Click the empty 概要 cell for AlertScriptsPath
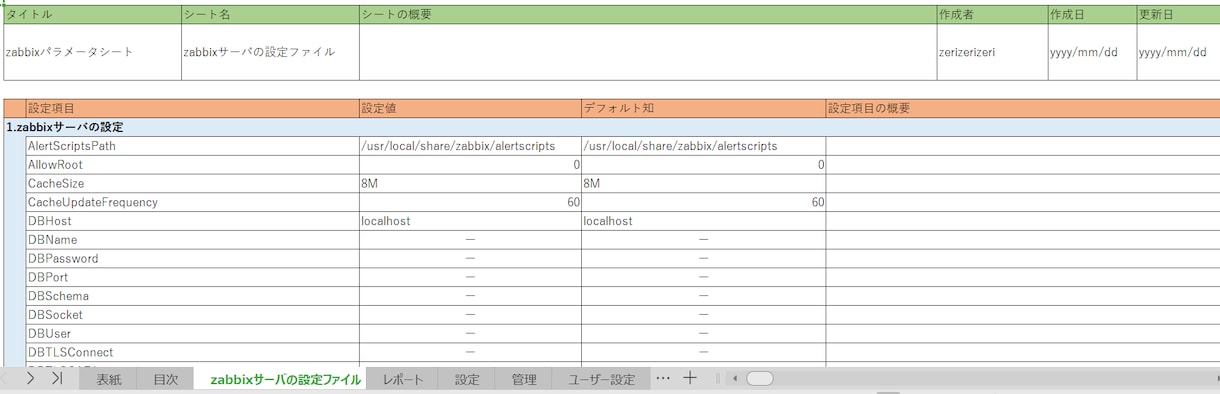Image resolution: width=1220 pixels, height=394 pixels. pyautogui.click(x=1023, y=146)
